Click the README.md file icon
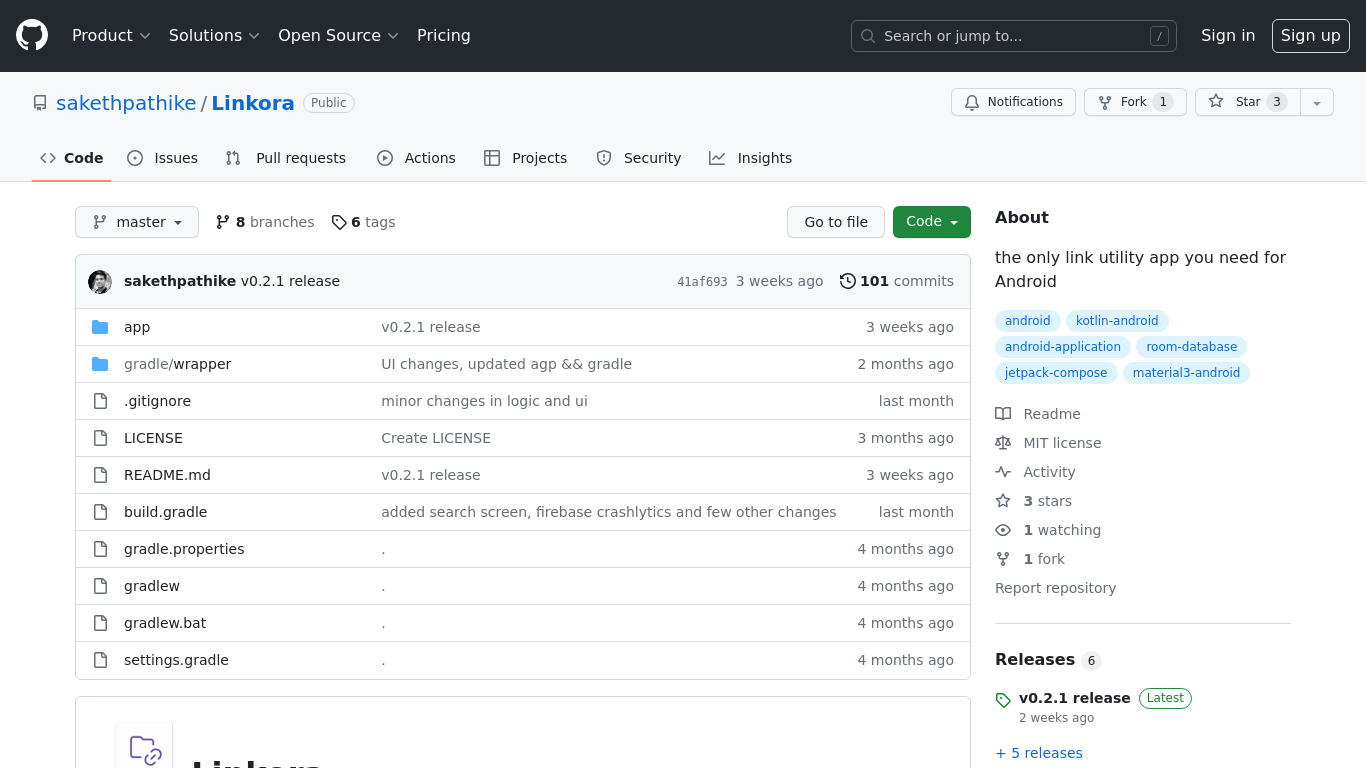 [x=100, y=475]
